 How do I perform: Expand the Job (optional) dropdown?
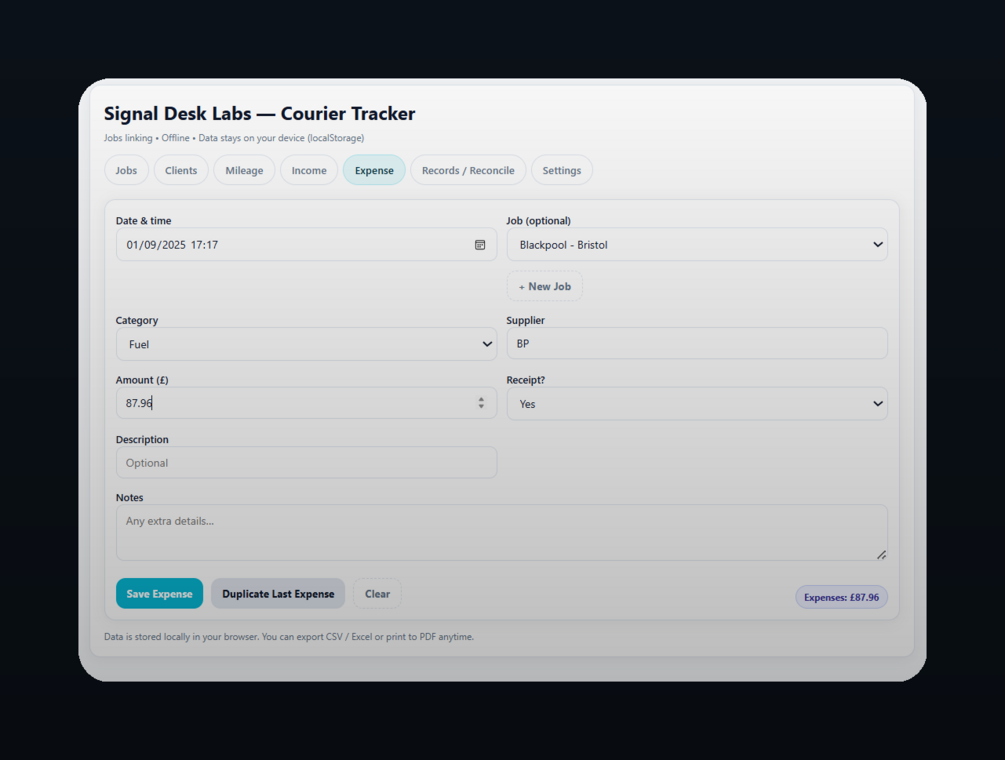click(697, 245)
